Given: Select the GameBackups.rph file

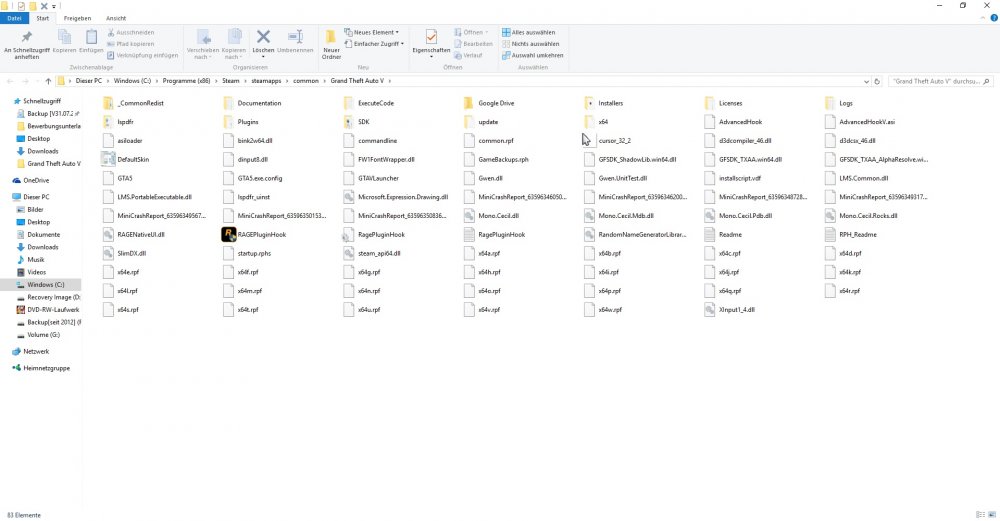Looking at the screenshot, I should [x=496, y=159].
